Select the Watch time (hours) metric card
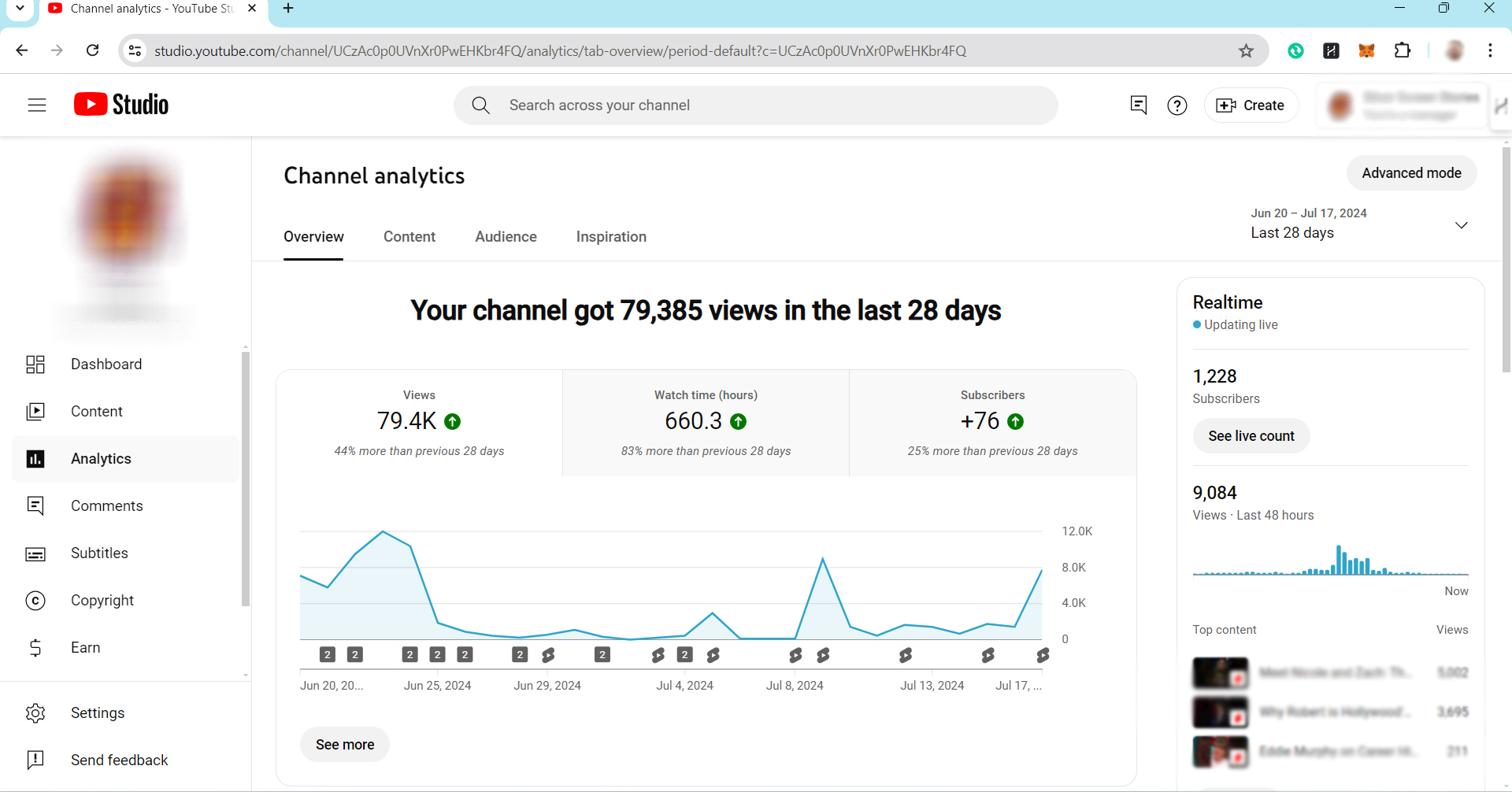 [x=706, y=423]
